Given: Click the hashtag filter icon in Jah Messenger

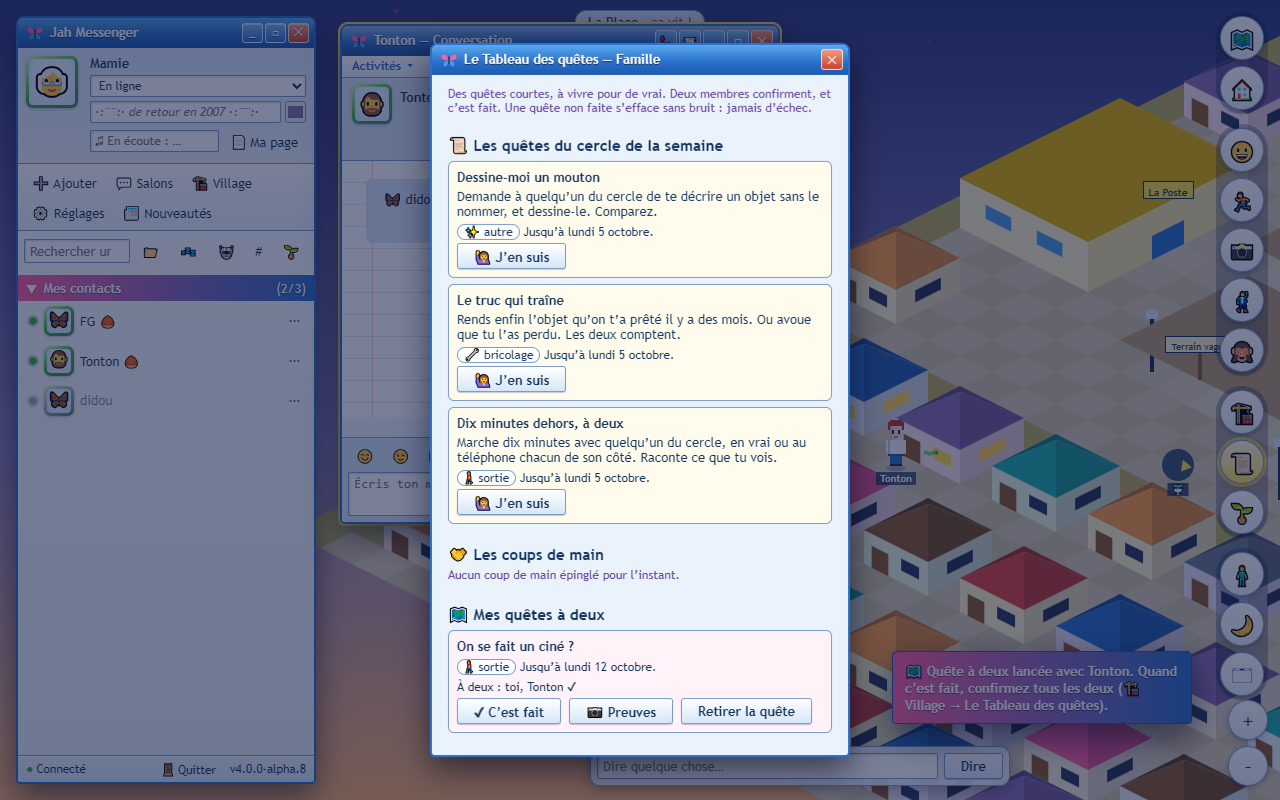Looking at the screenshot, I should click(258, 252).
